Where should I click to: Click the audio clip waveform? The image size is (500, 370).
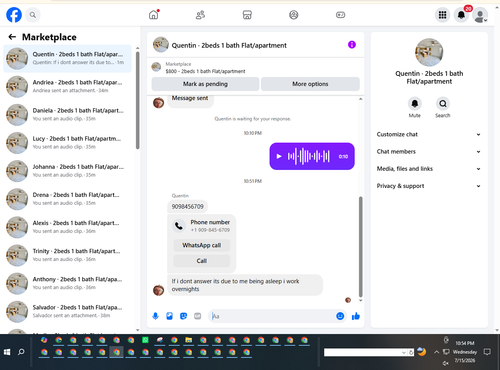[309, 156]
